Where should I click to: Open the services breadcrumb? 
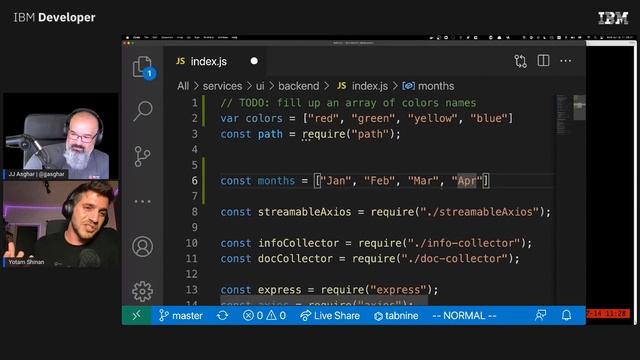point(222,86)
